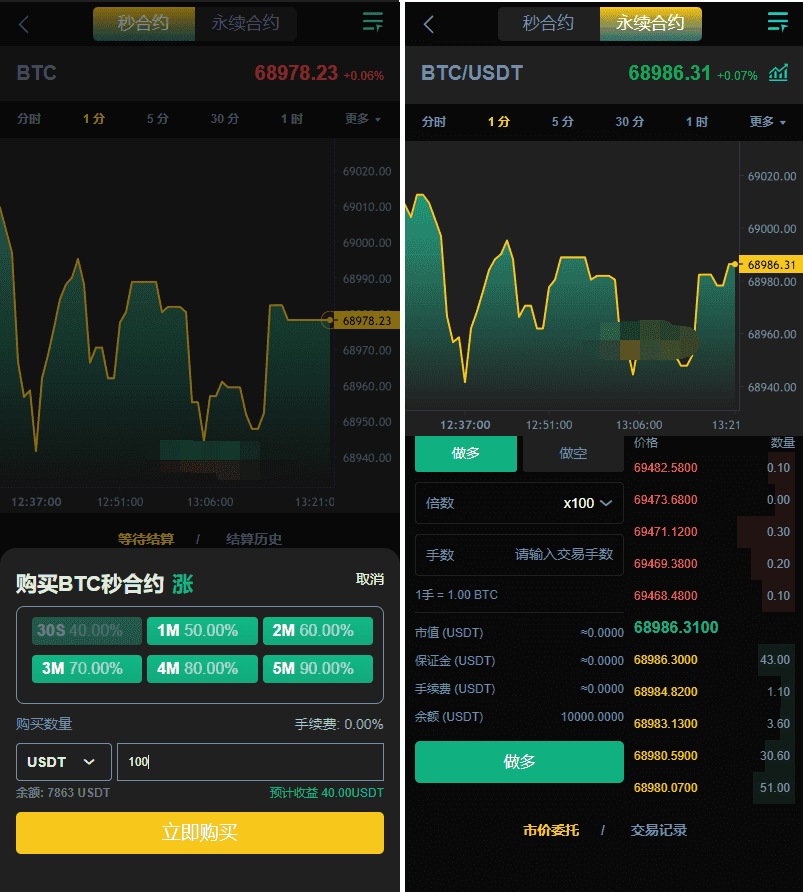Image resolution: width=803 pixels, height=892 pixels.
Task: Switch to 秒合约 tab beside highlighted 永续合约
Action: [548, 24]
